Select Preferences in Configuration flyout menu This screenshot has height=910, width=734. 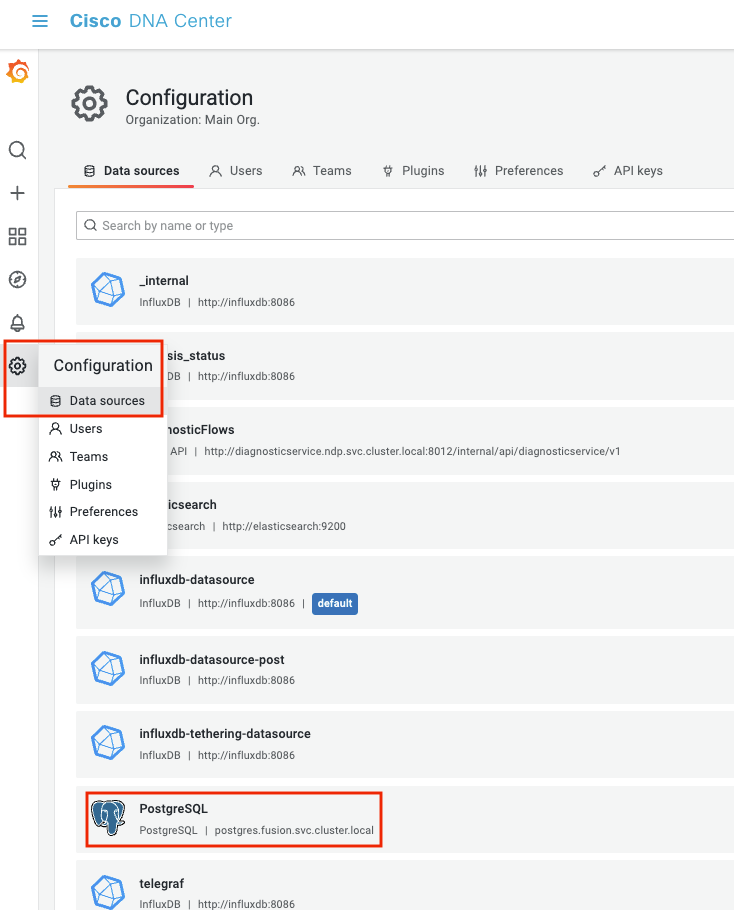pyautogui.click(x=103, y=512)
